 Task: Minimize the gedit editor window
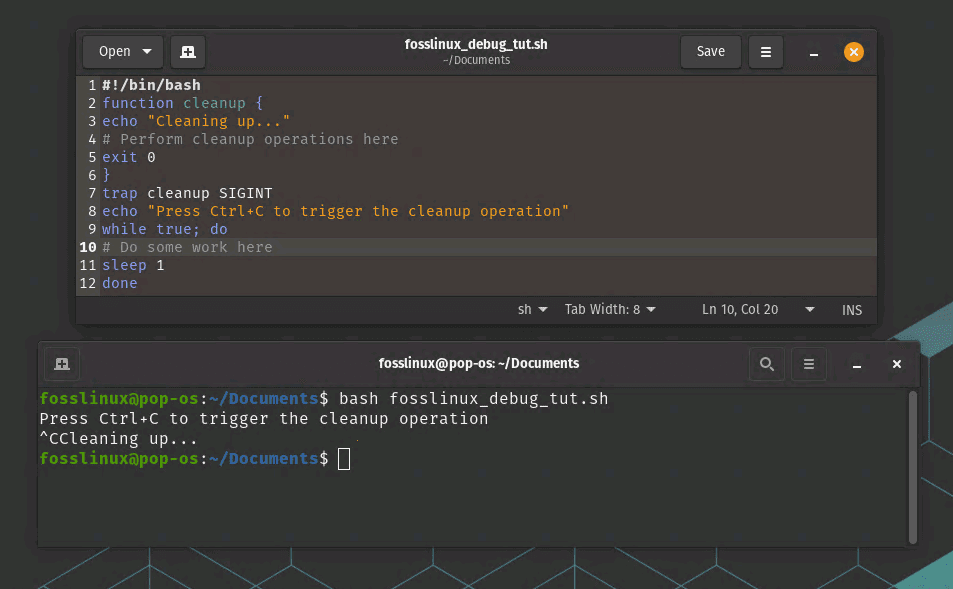815,52
